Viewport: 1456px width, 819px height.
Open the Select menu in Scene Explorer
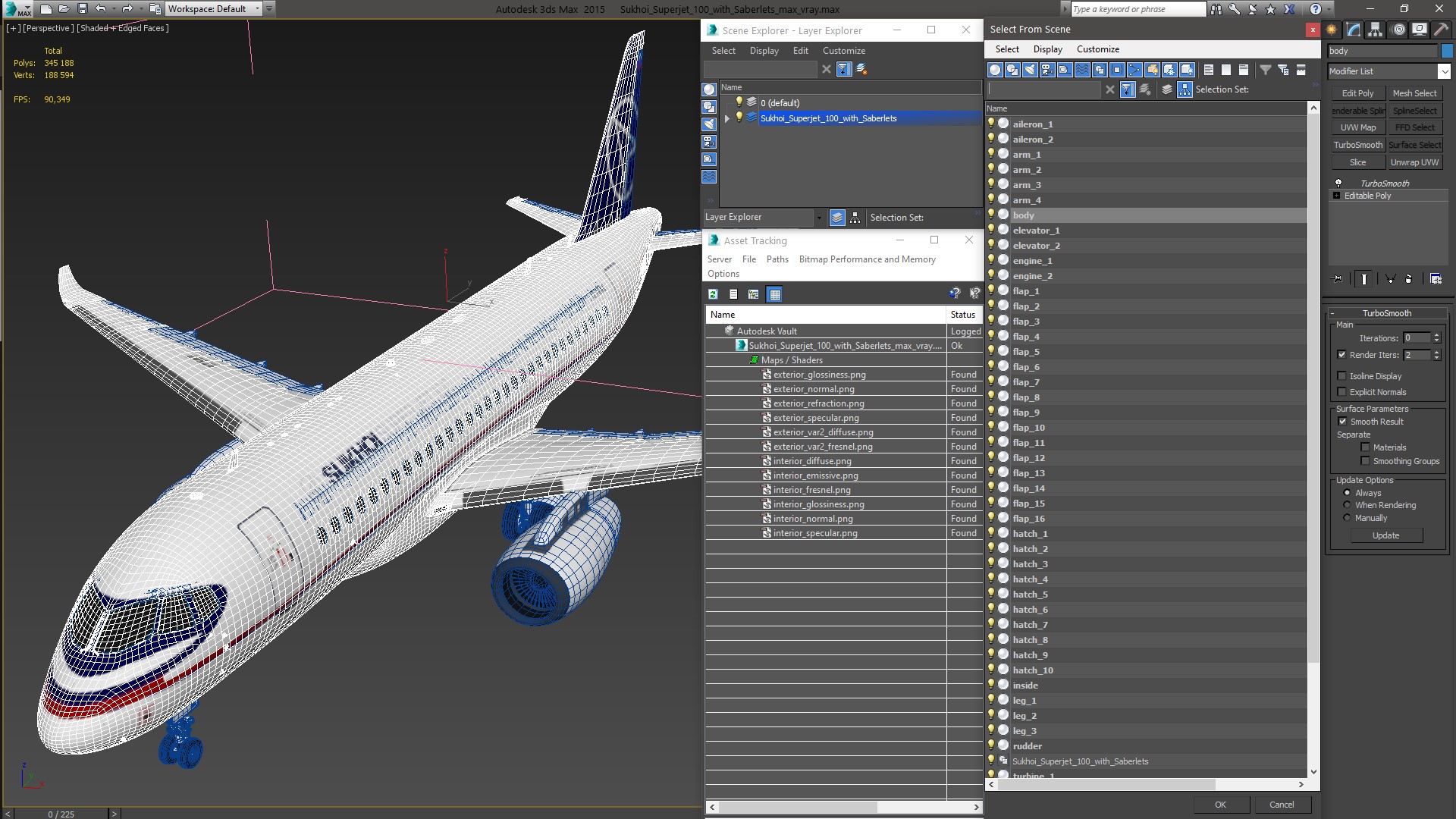point(723,51)
